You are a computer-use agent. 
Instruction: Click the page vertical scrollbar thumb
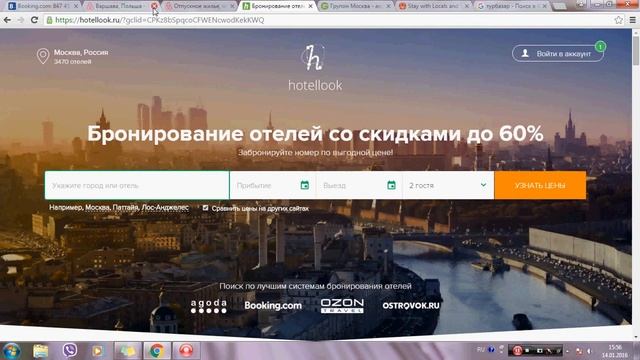point(636,51)
